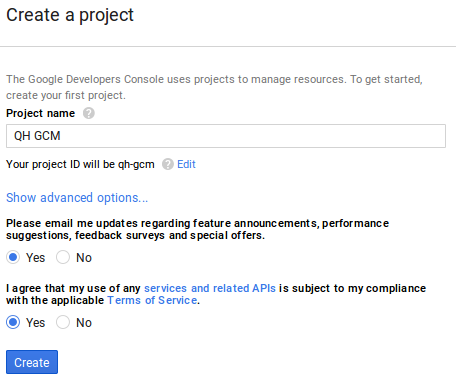Click the Yes label under email updates question

[x=35, y=258]
